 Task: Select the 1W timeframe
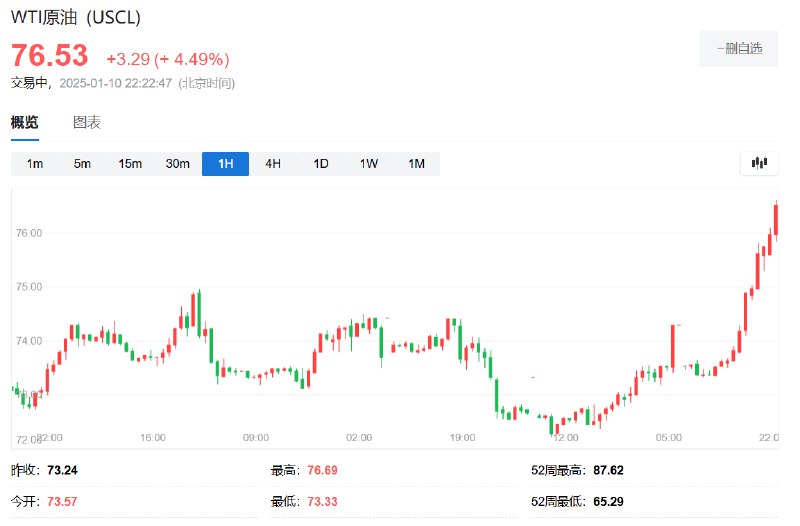(368, 164)
